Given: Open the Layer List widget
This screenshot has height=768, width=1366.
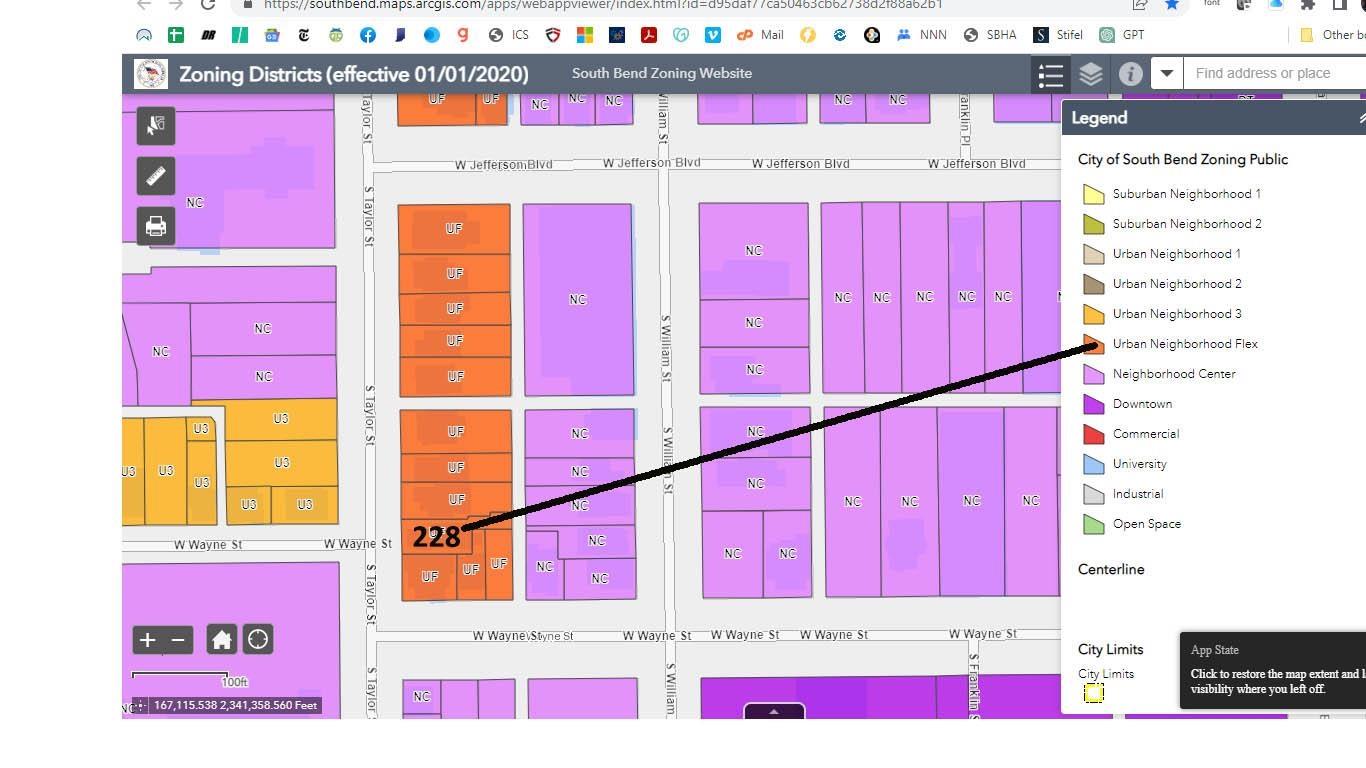Looking at the screenshot, I should (1090, 74).
